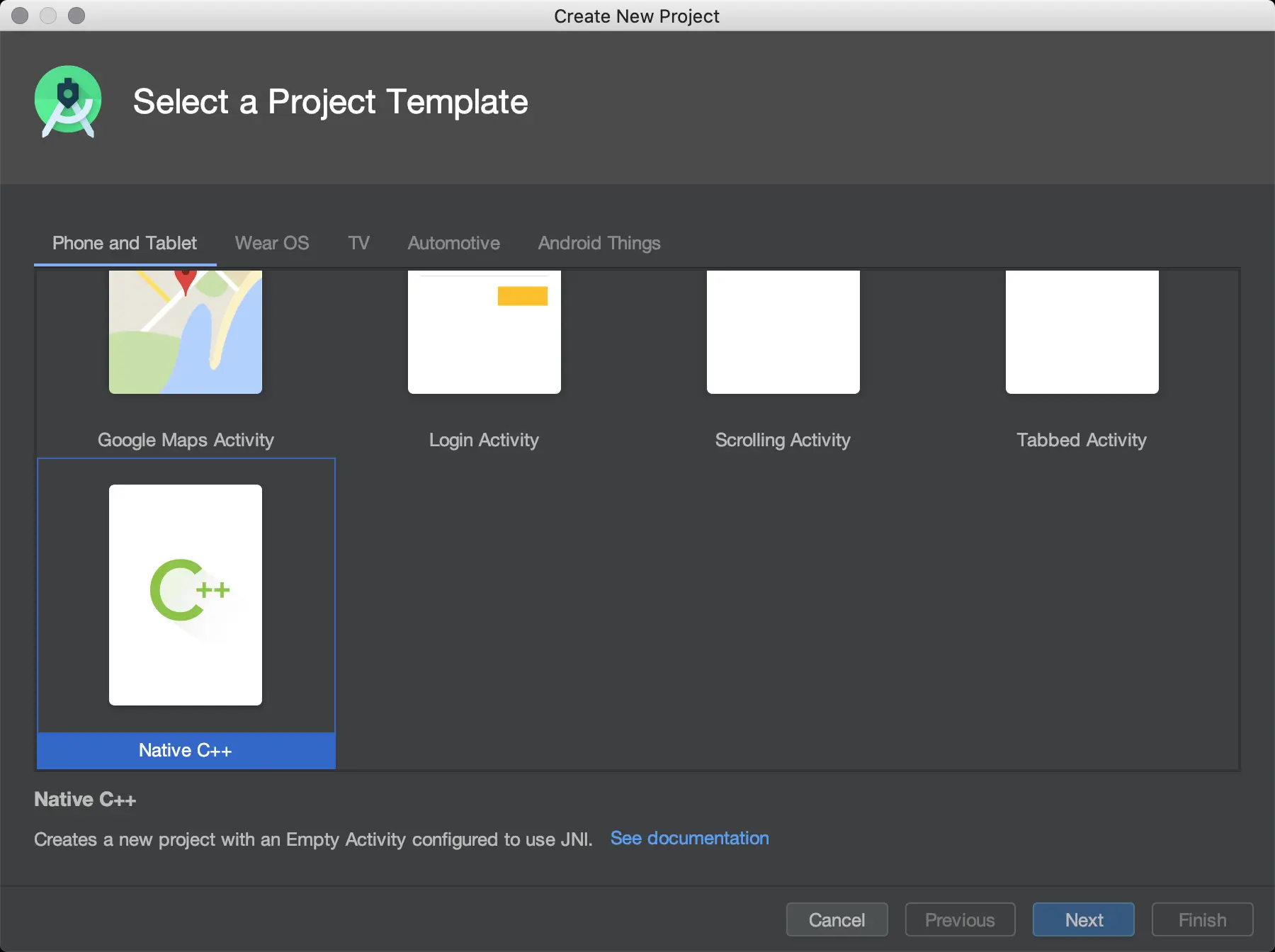Stay on the Phone and Tablet tab
1275x952 pixels.
click(124, 243)
